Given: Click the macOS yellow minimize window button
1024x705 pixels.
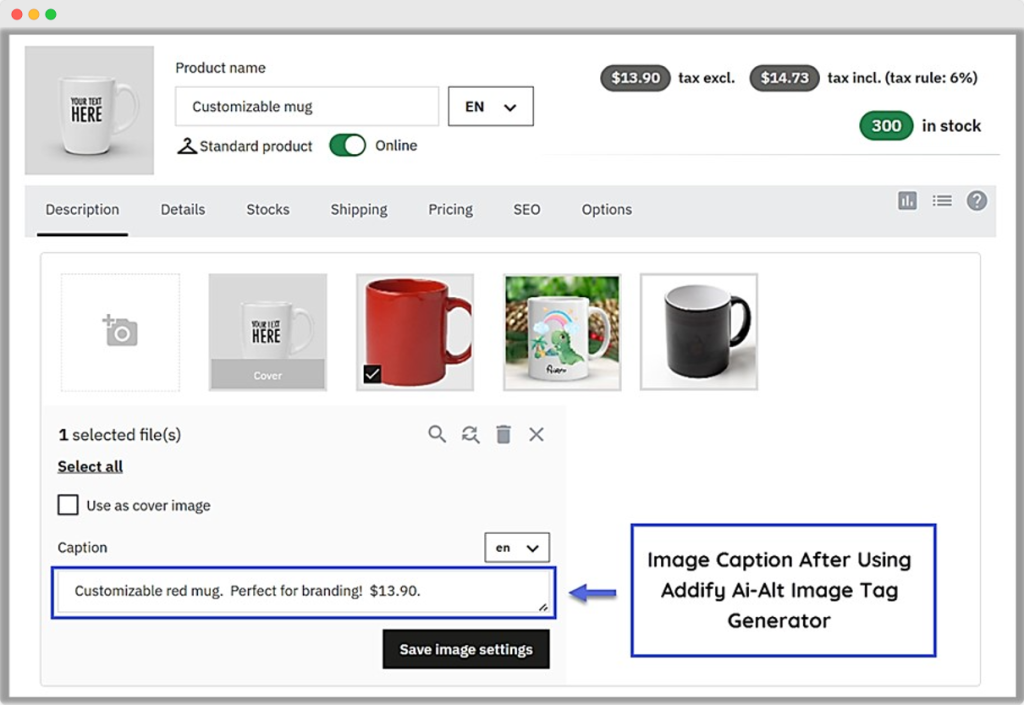Looking at the screenshot, I should [34, 14].
